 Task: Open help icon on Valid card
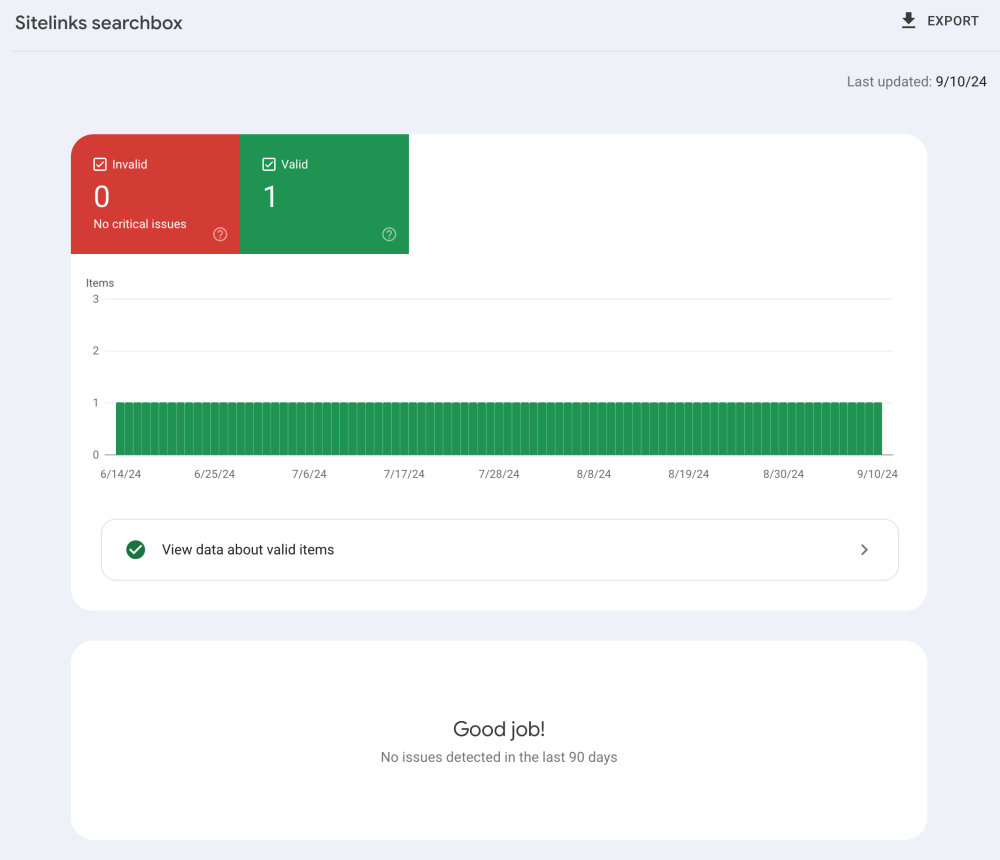(x=389, y=234)
